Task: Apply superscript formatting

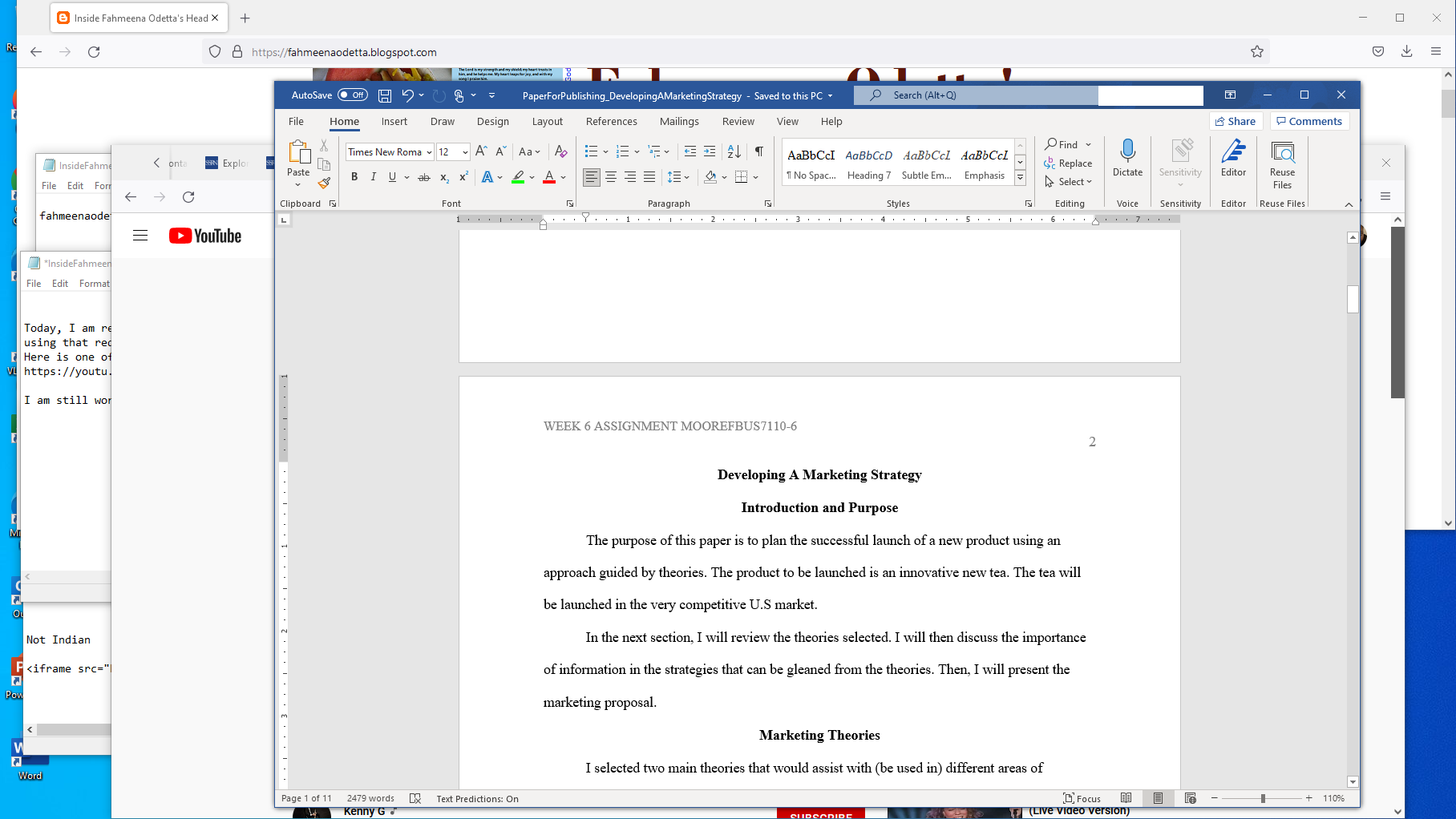Action: tap(463, 177)
